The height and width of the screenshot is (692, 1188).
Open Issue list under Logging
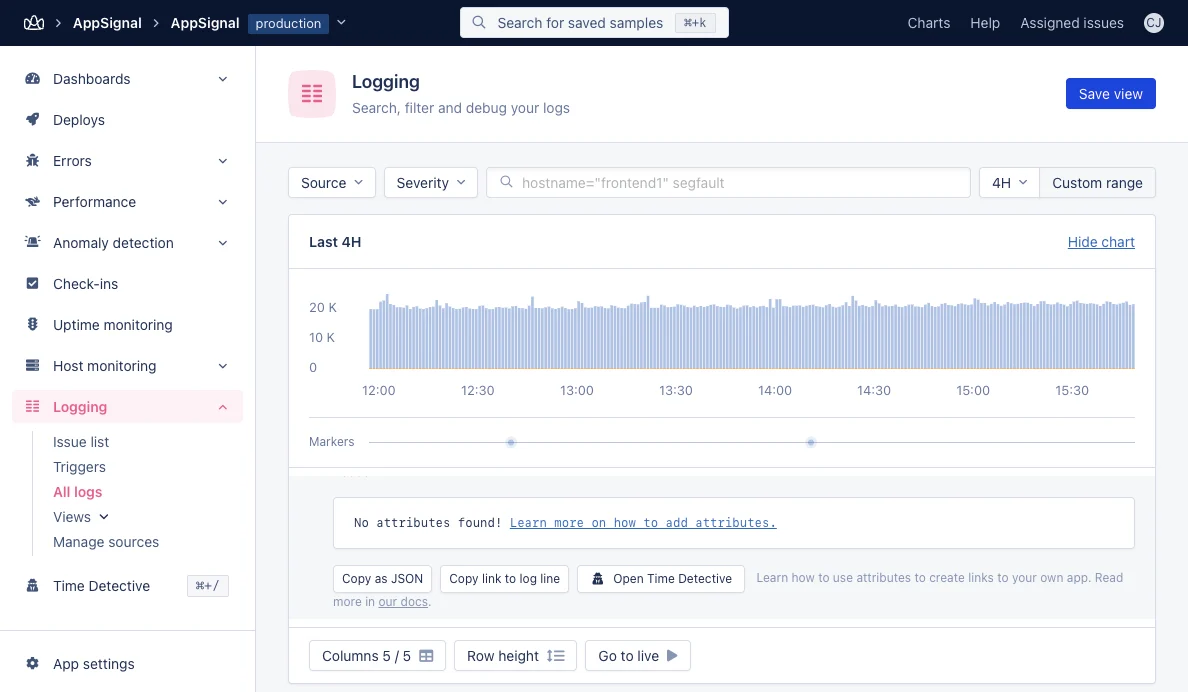pos(81,442)
